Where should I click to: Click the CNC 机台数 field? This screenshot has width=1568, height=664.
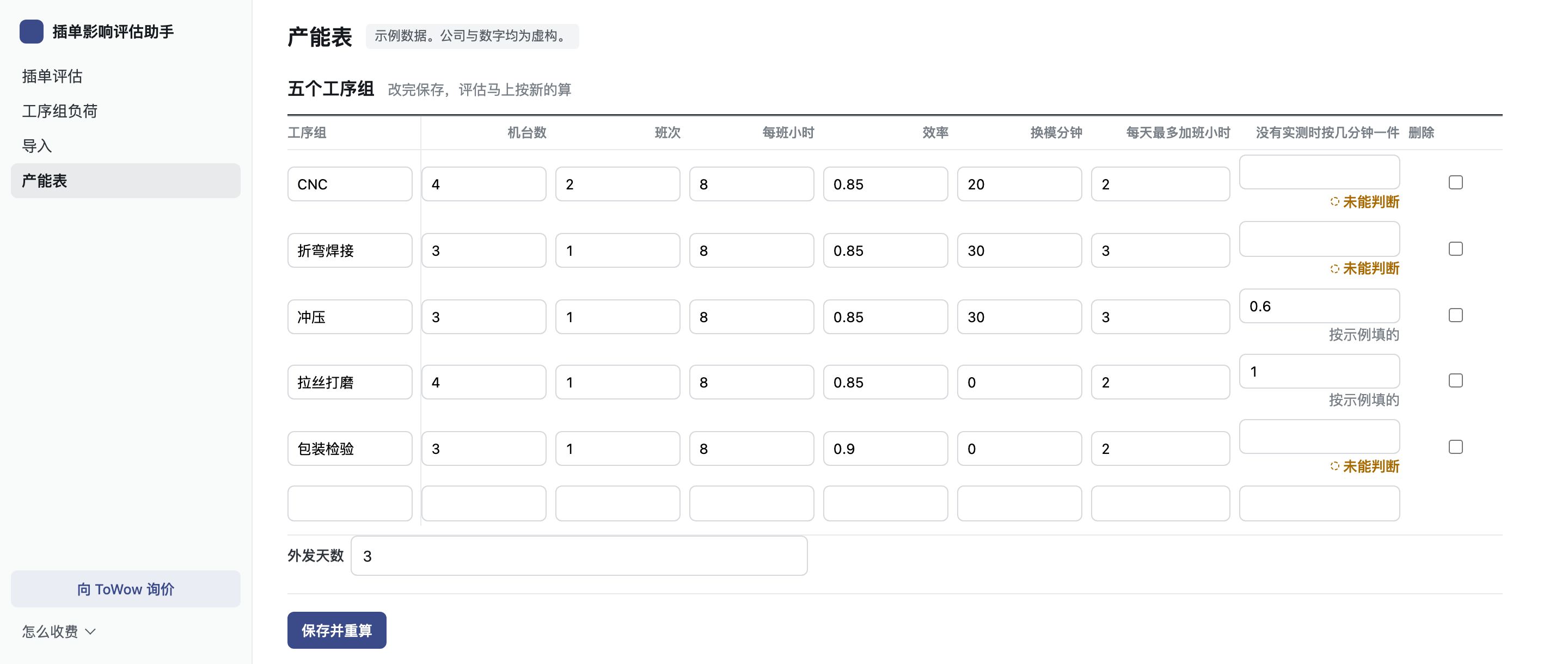484,184
